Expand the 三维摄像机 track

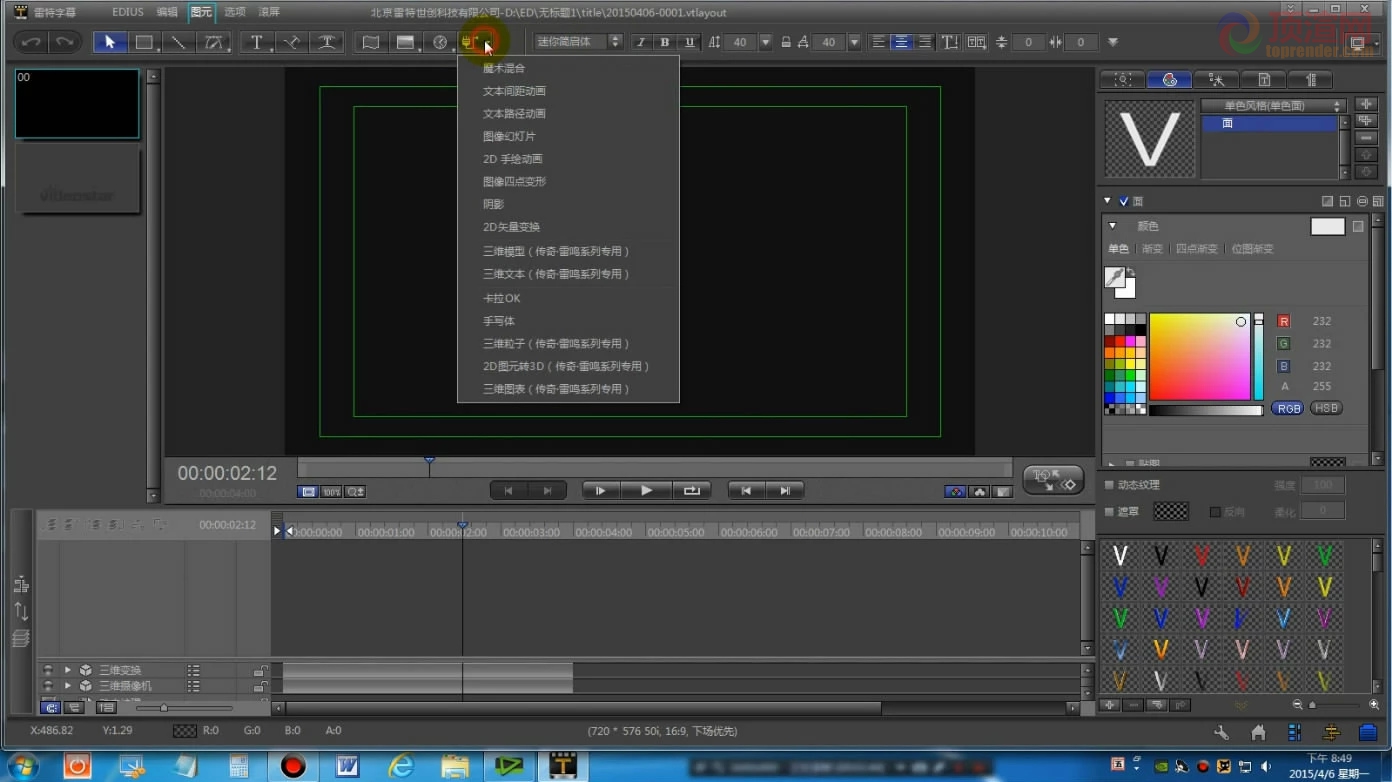(68, 686)
